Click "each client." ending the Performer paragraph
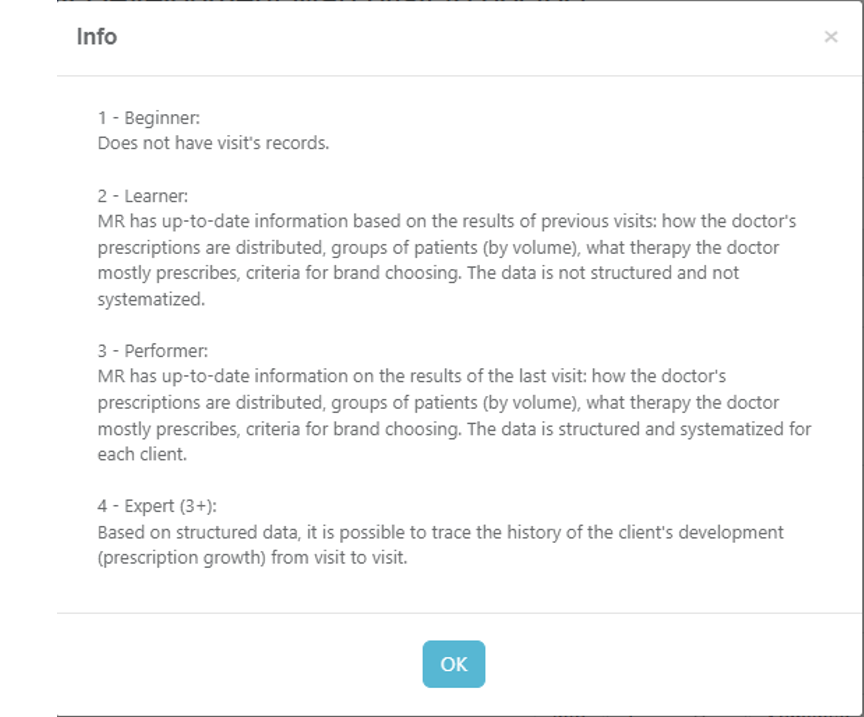 click(142, 455)
